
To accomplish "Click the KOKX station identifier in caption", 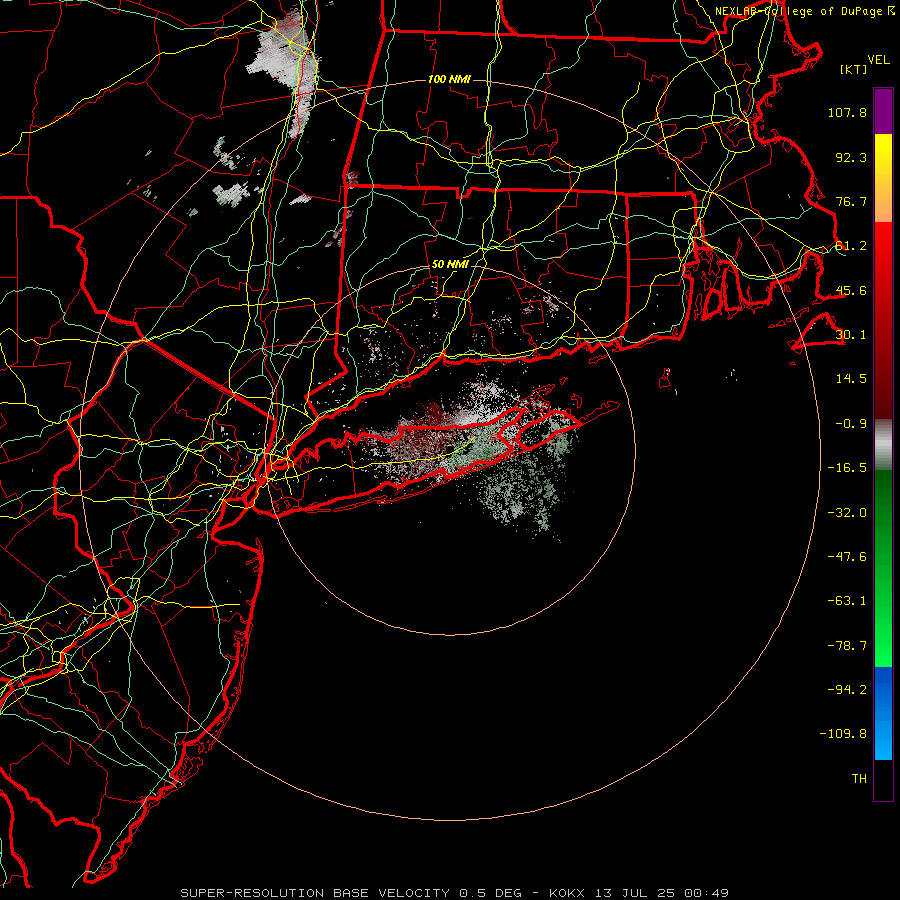I will point(567,893).
